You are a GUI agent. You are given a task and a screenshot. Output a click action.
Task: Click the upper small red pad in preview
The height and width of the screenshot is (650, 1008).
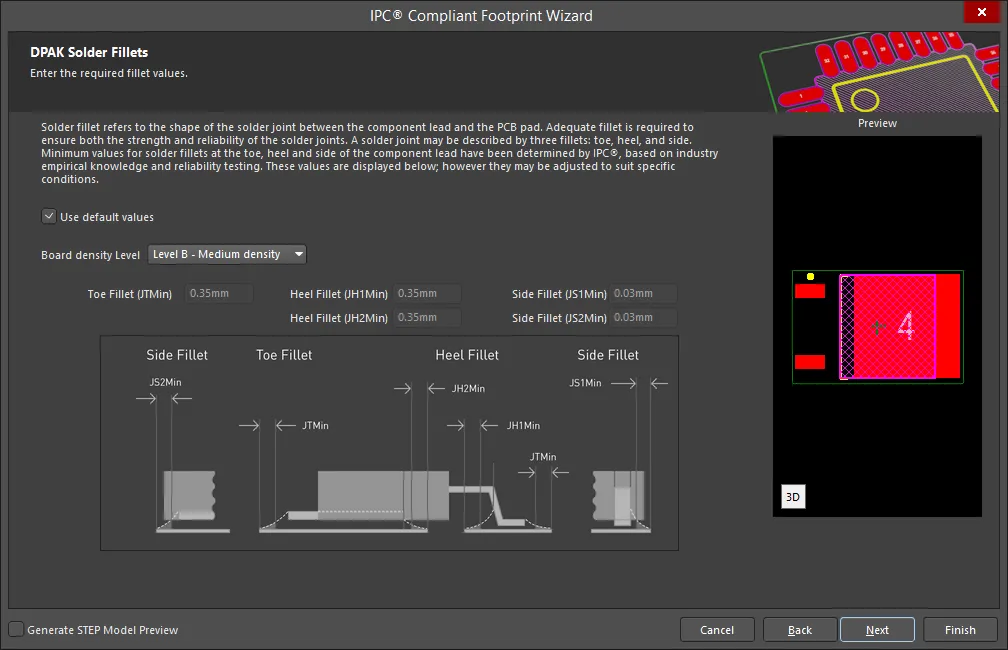810,291
